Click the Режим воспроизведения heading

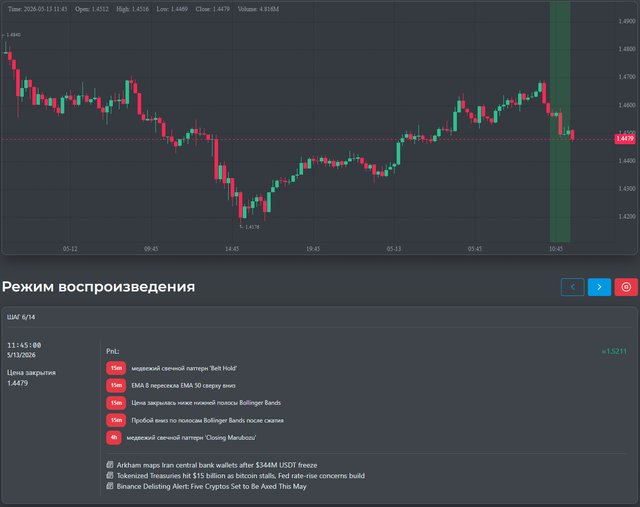click(x=98, y=287)
